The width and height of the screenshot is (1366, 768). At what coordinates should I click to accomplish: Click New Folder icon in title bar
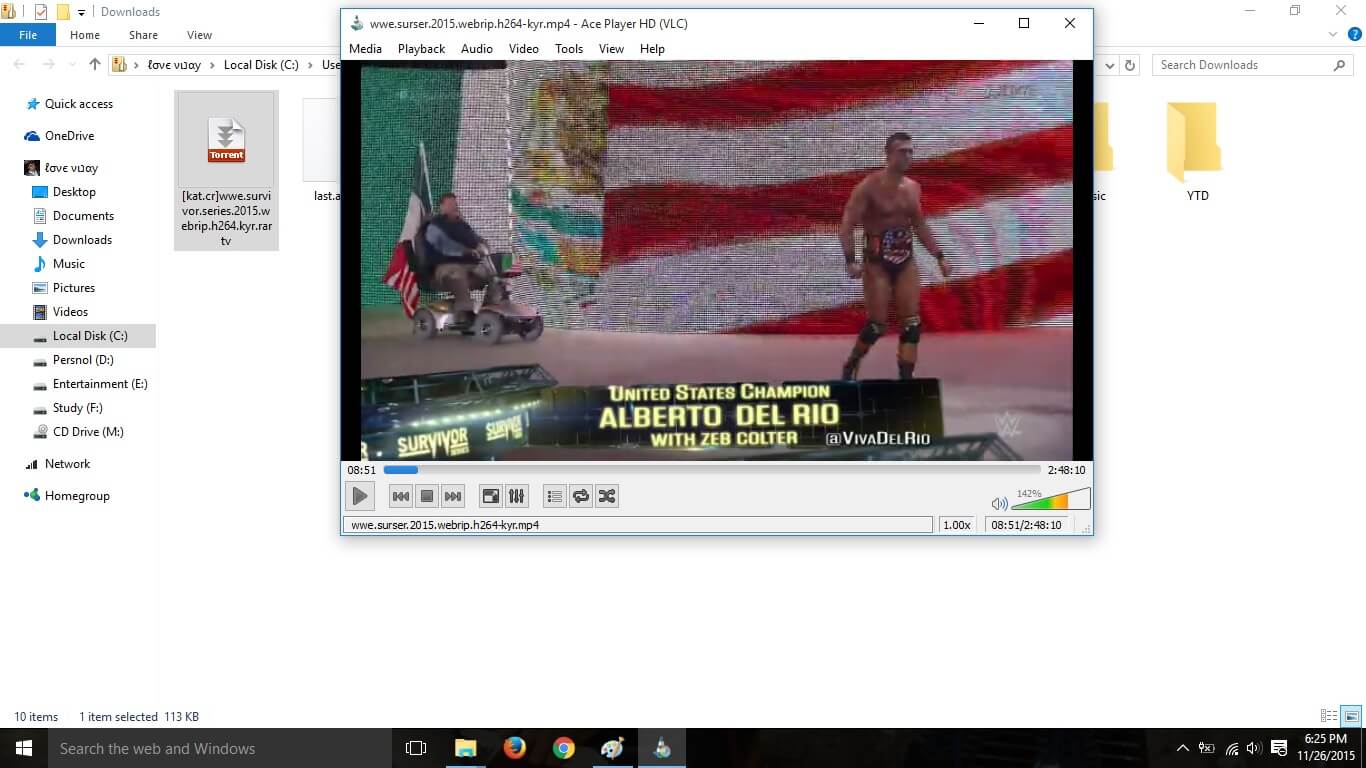63,12
